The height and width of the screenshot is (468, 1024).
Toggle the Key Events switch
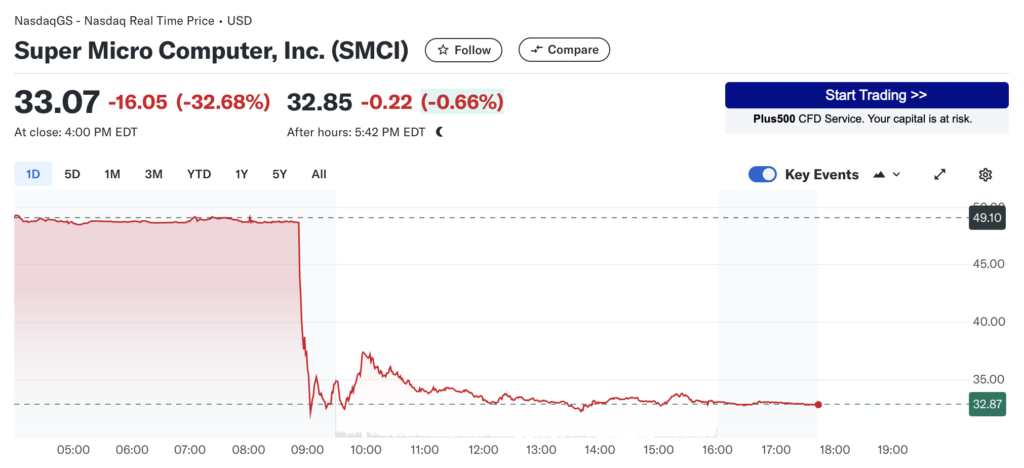click(x=763, y=174)
